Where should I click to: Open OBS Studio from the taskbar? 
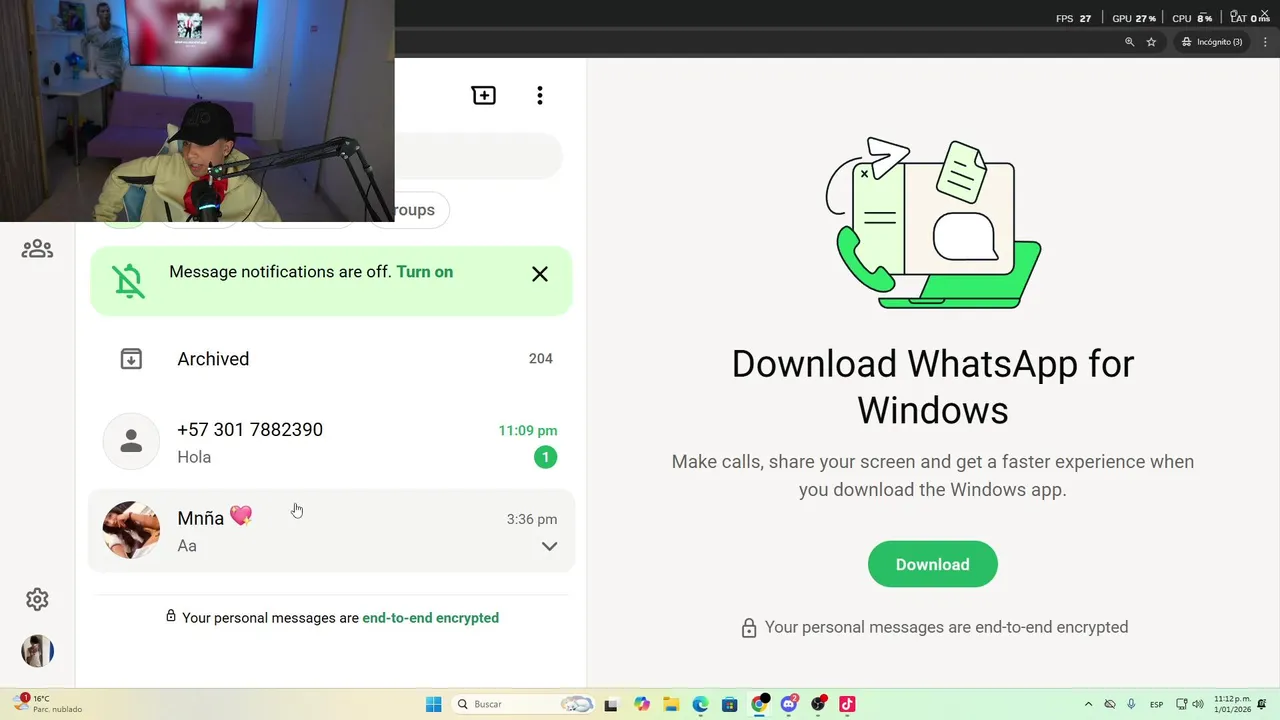(819, 704)
